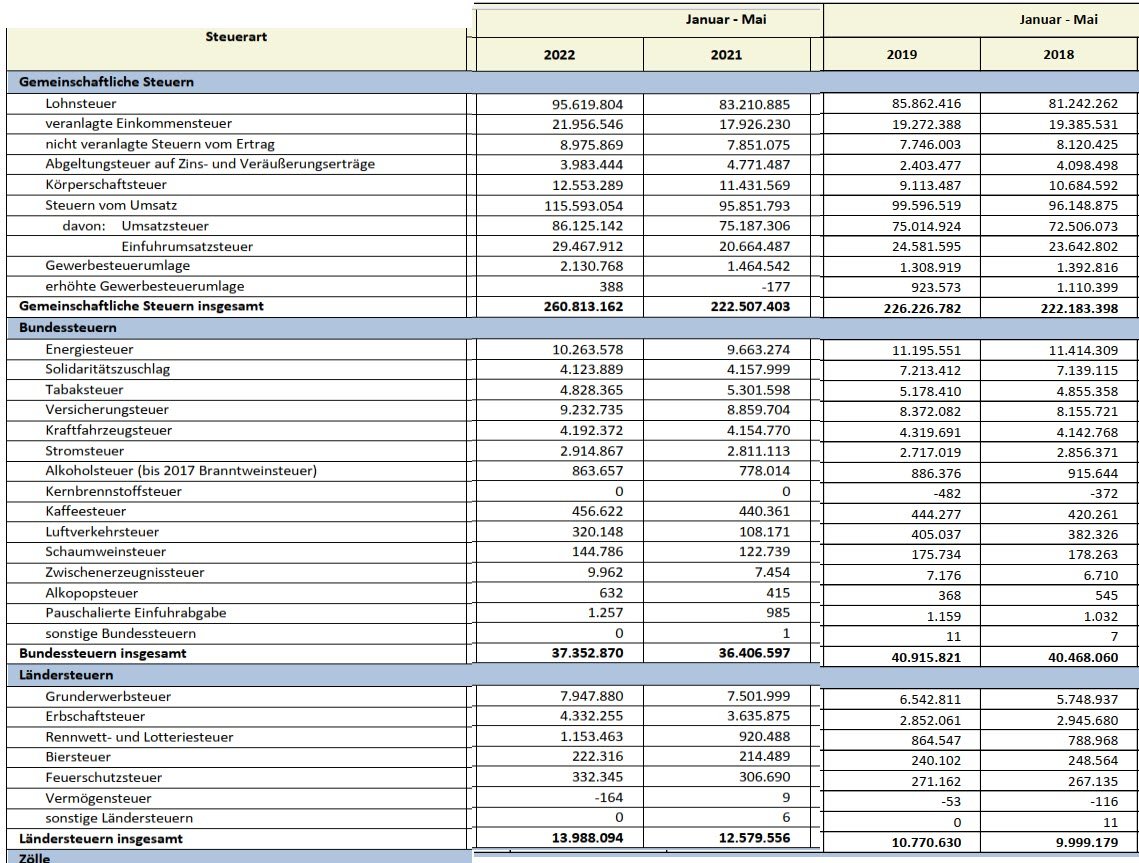Select the Versicherungsteuer row label
This screenshot has height=863, width=1139.
click(107, 410)
